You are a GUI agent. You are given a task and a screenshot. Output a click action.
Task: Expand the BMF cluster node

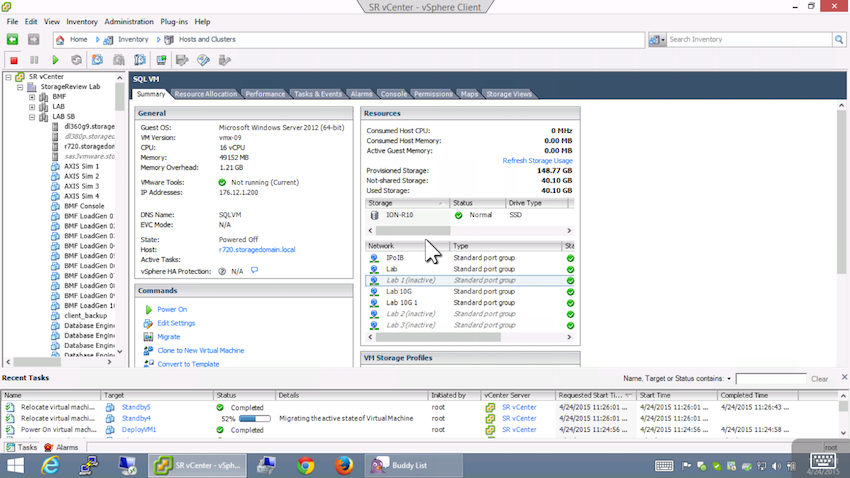point(32,97)
